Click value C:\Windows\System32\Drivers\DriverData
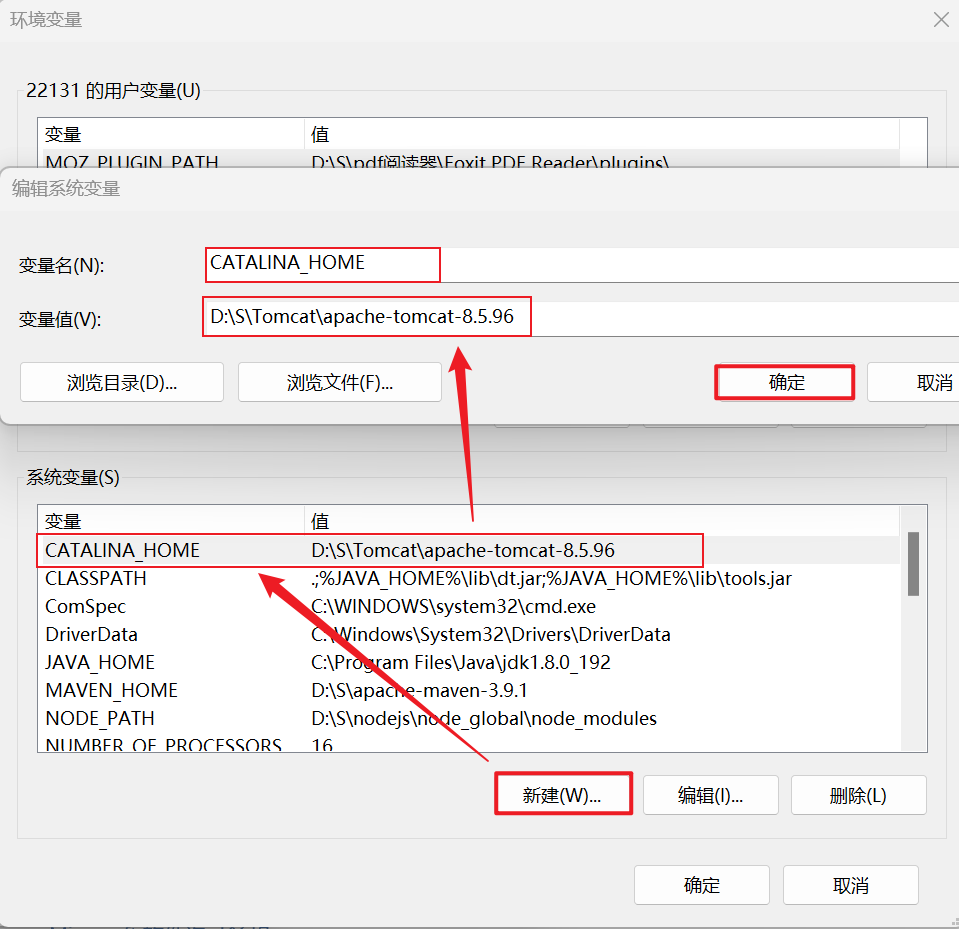Viewport: 959px width, 929px height. click(x=491, y=634)
